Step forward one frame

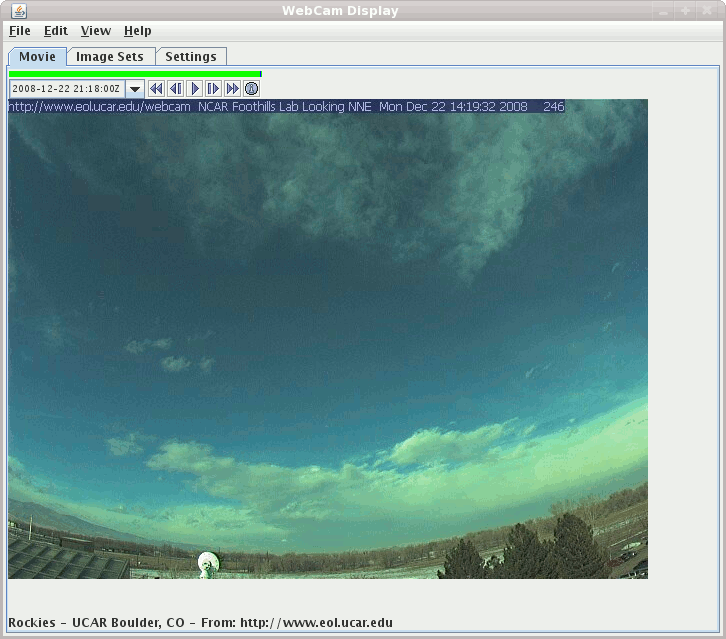click(x=214, y=89)
